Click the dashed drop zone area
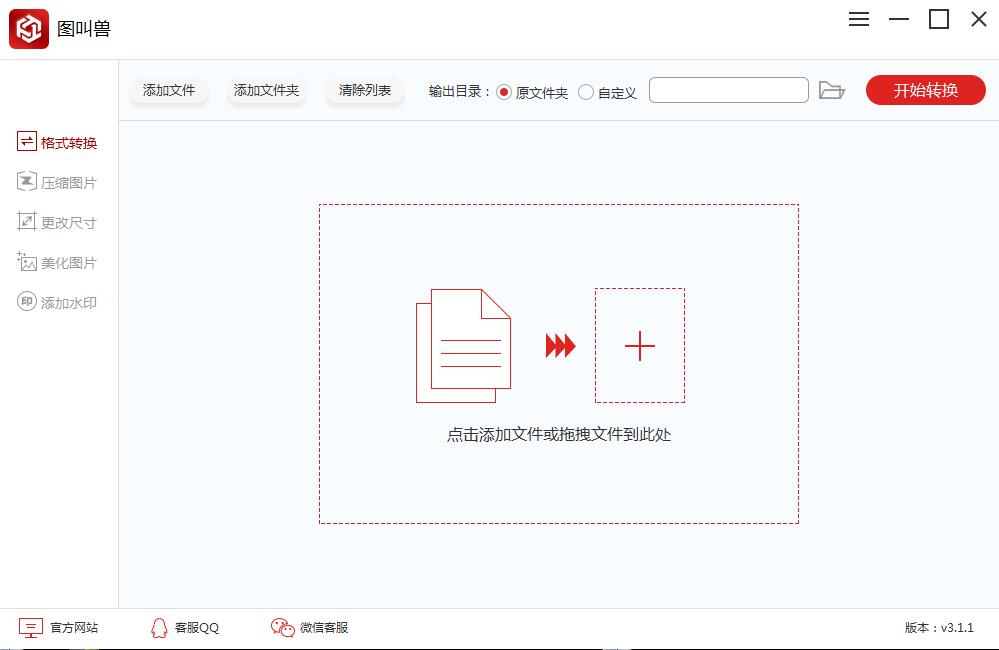This screenshot has height=650, width=999. tap(558, 480)
